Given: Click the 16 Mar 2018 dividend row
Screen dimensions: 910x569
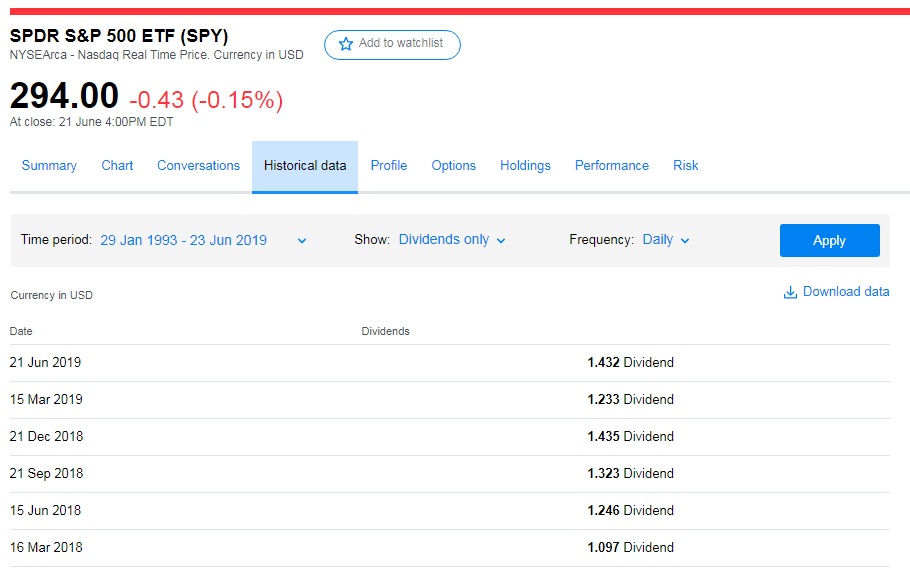Looking at the screenshot, I should click(x=449, y=548).
